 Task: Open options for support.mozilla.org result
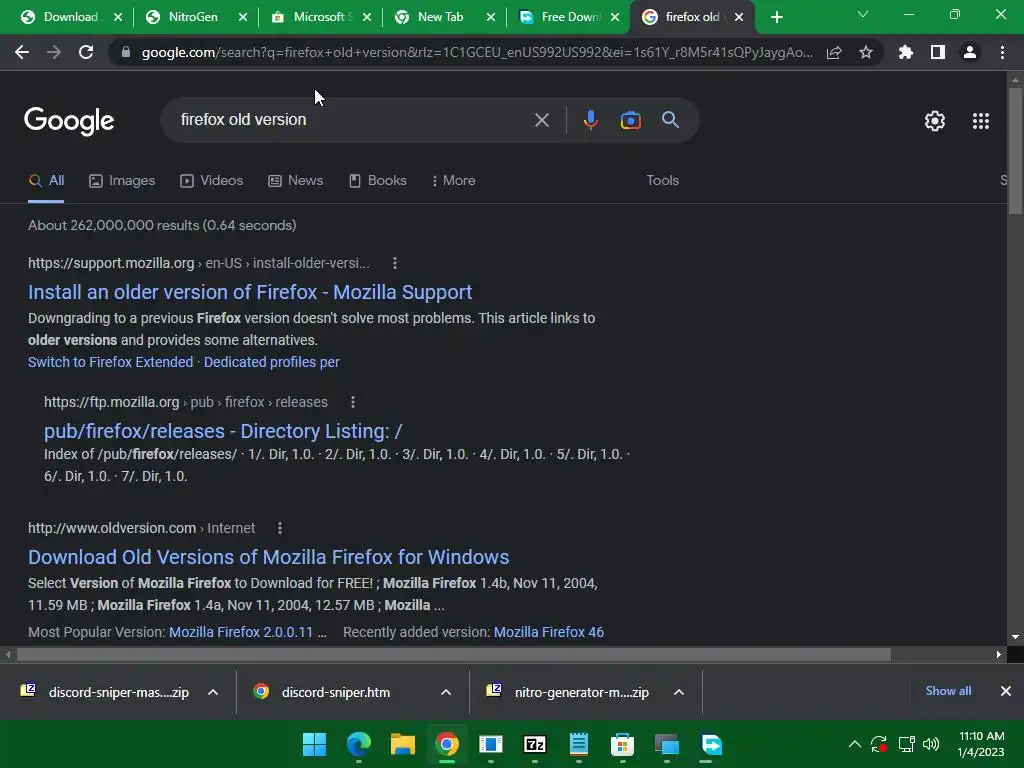click(x=394, y=263)
